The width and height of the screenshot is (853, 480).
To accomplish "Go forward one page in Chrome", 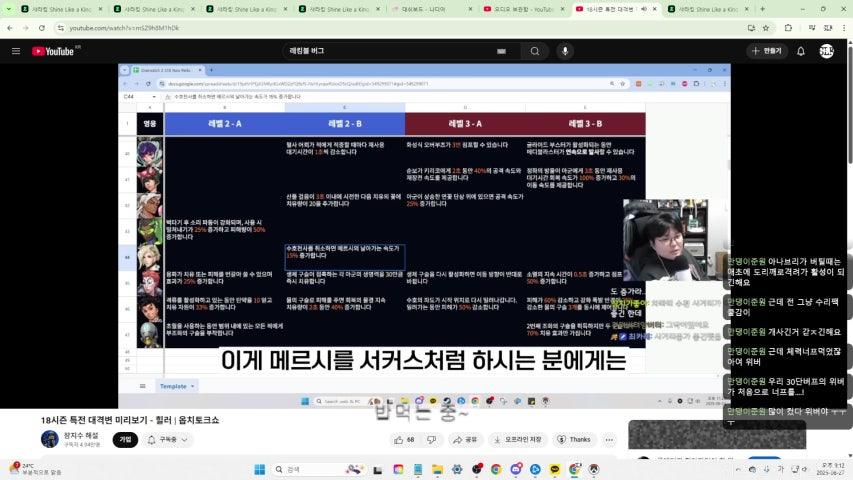I will (26, 28).
